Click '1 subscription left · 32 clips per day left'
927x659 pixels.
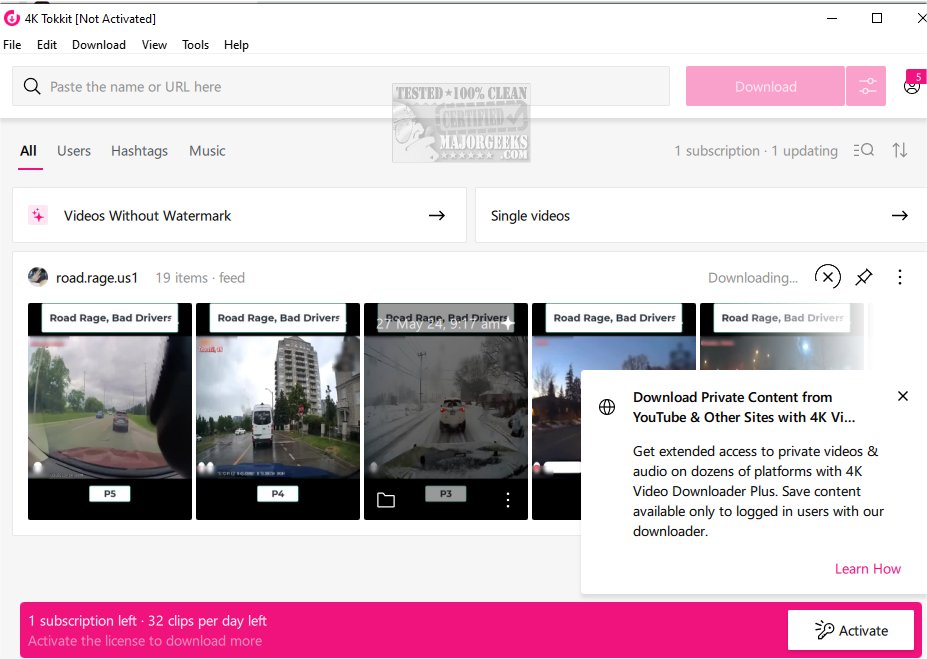click(x=147, y=621)
